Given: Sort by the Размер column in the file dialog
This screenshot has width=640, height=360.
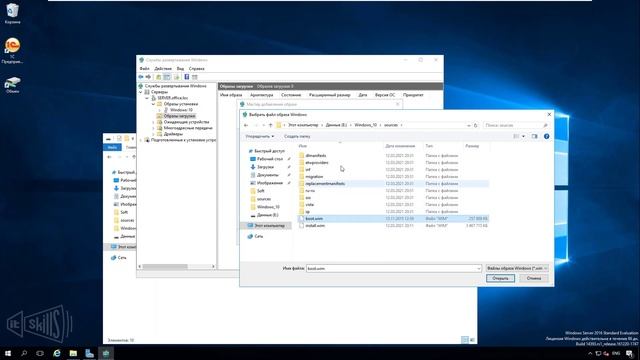Looking at the screenshot, I should 472,146.
